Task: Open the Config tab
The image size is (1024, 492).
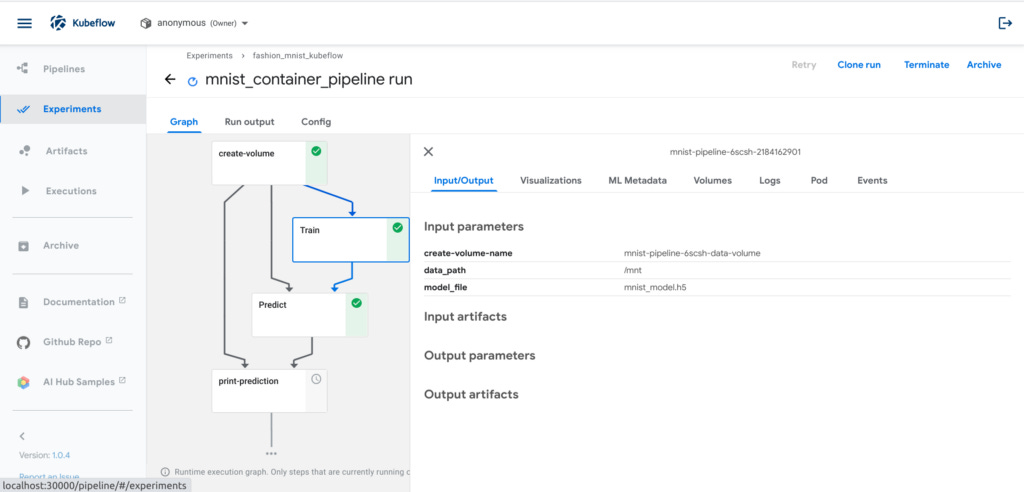Action: [316, 122]
